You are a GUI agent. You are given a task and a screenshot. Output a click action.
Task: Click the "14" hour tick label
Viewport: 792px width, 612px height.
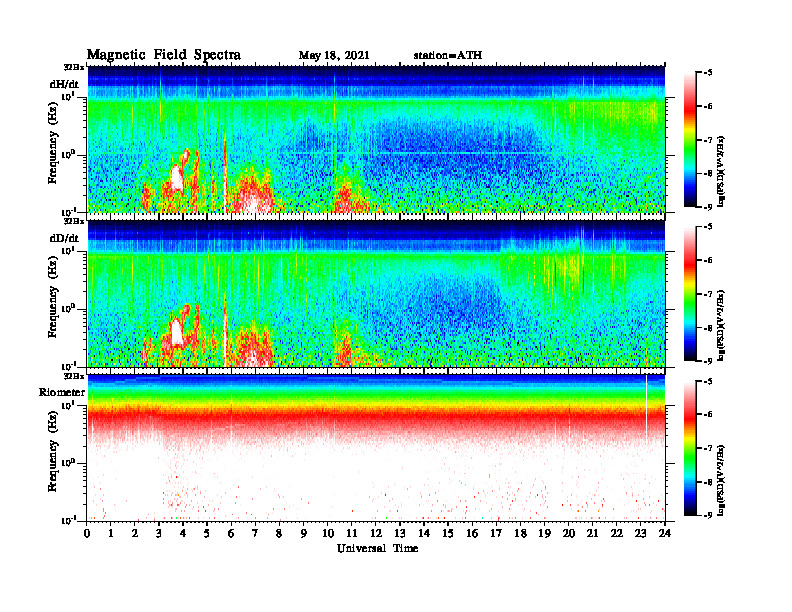click(424, 533)
